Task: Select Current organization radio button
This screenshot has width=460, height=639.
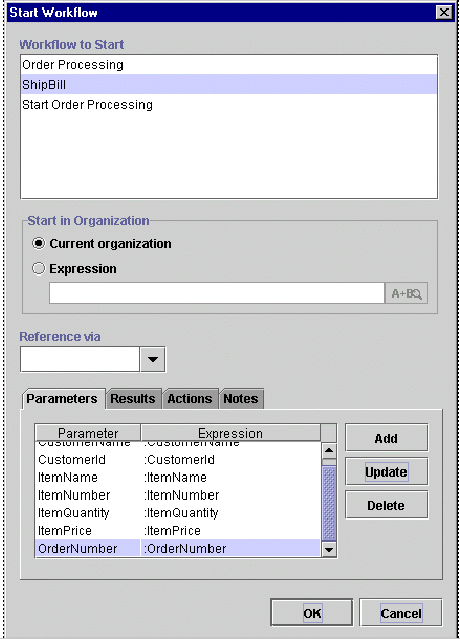Action: pyautogui.click(x=38, y=243)
